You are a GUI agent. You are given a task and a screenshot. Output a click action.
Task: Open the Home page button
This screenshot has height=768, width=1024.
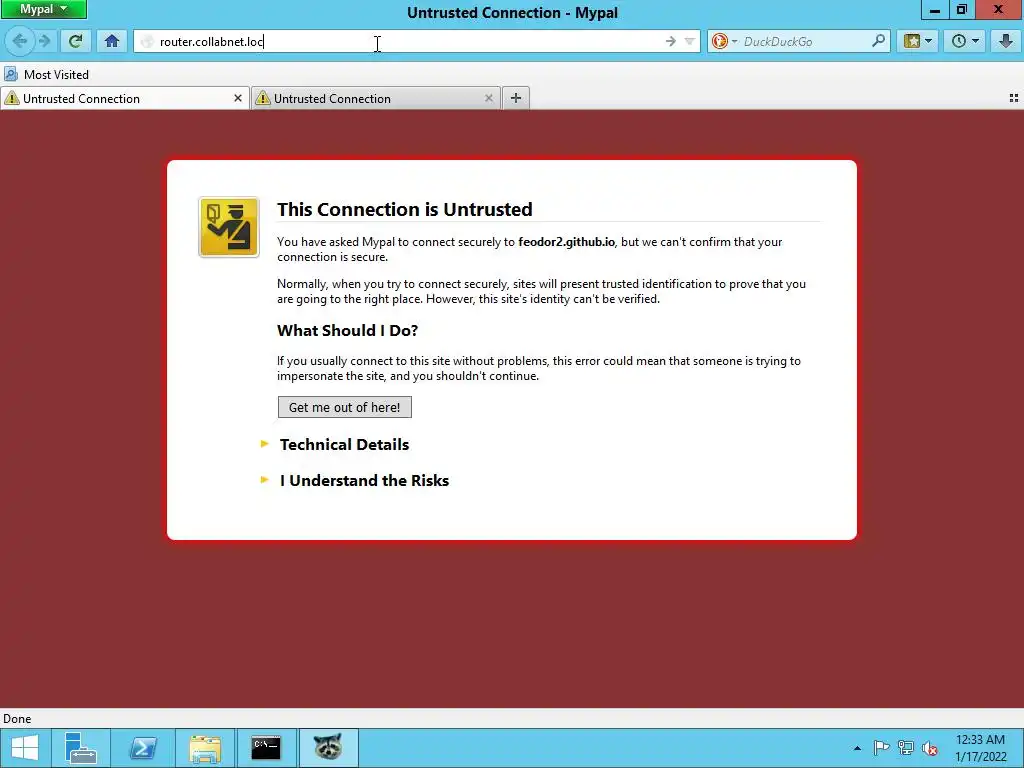point(112,41)
